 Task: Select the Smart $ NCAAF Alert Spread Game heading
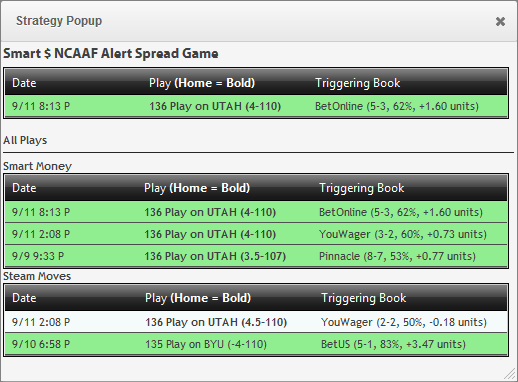coord(111,53)
